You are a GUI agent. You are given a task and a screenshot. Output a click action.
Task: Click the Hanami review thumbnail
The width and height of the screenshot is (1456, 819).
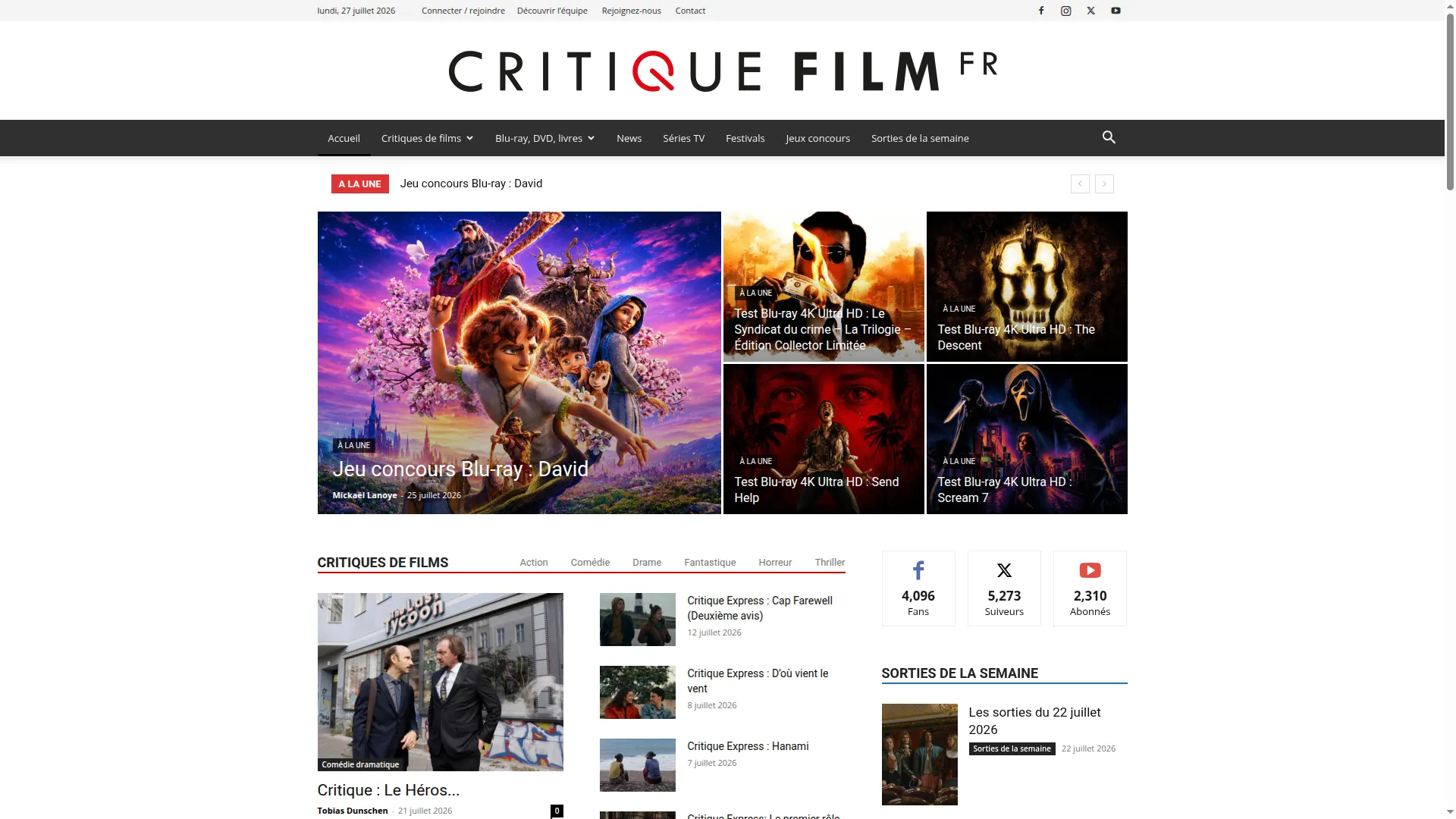[637, 765]
